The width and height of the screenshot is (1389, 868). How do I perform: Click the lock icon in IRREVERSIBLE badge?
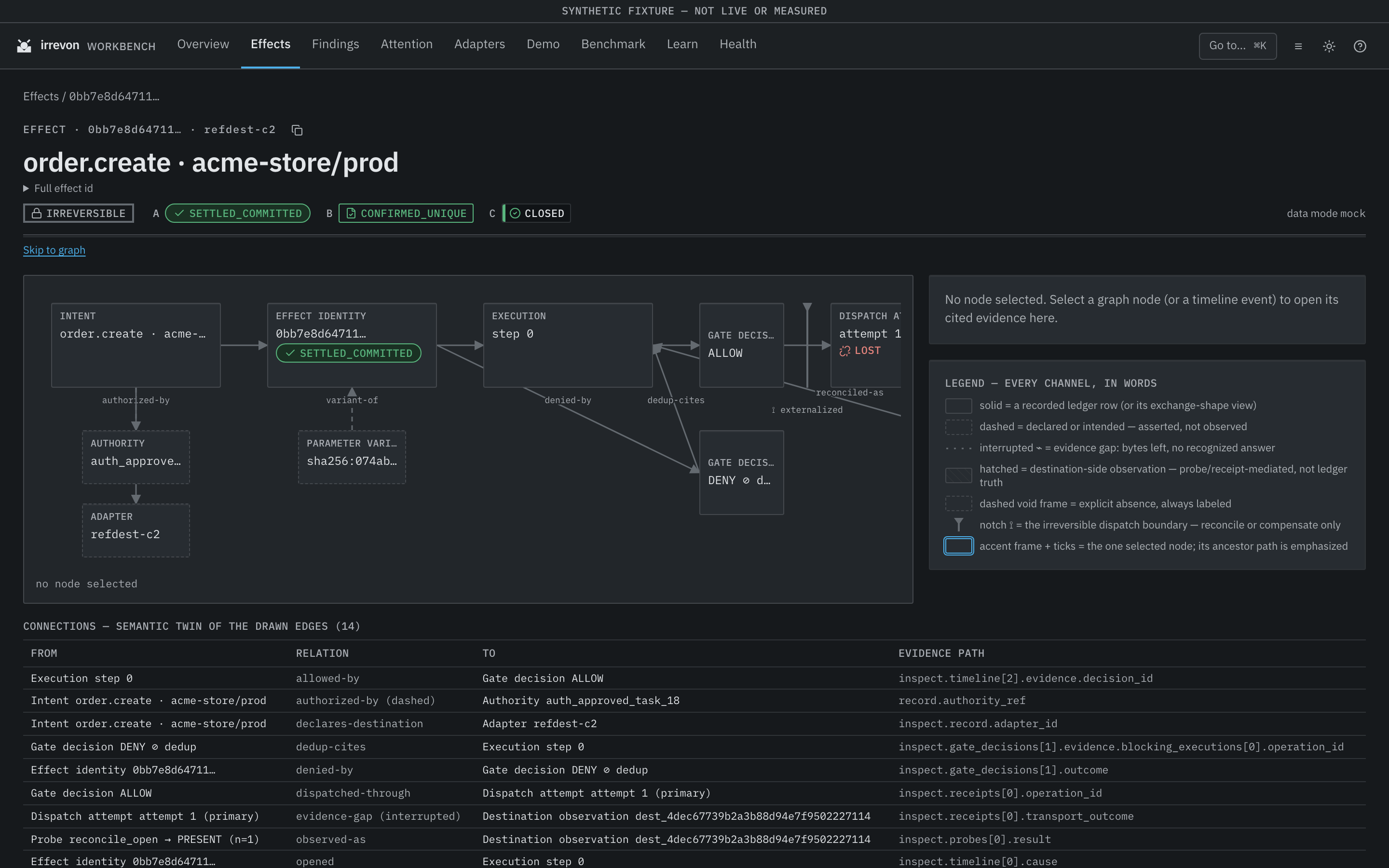click(37, 214)
